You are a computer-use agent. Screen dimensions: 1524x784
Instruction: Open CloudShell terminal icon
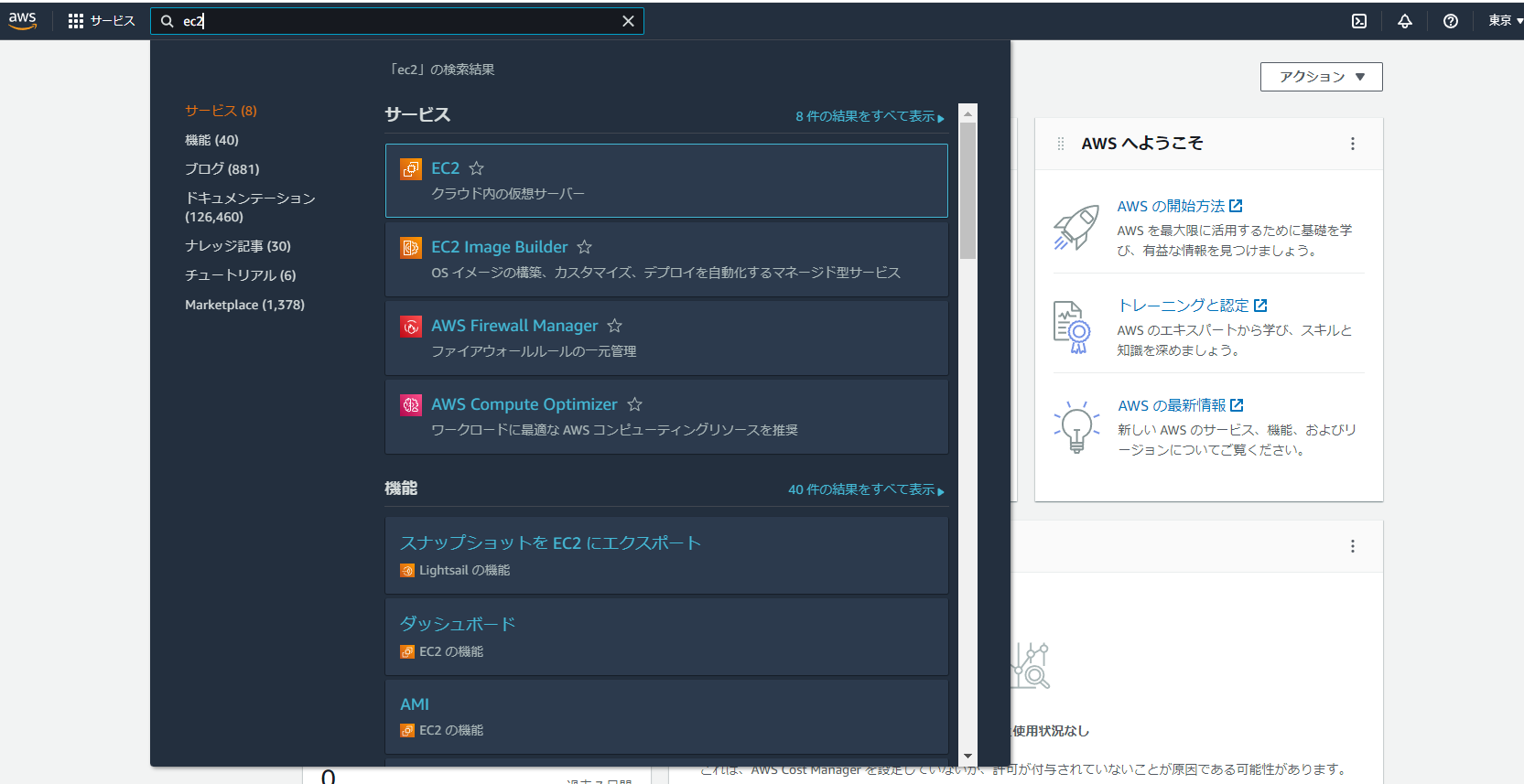[x=1359, y=21]
